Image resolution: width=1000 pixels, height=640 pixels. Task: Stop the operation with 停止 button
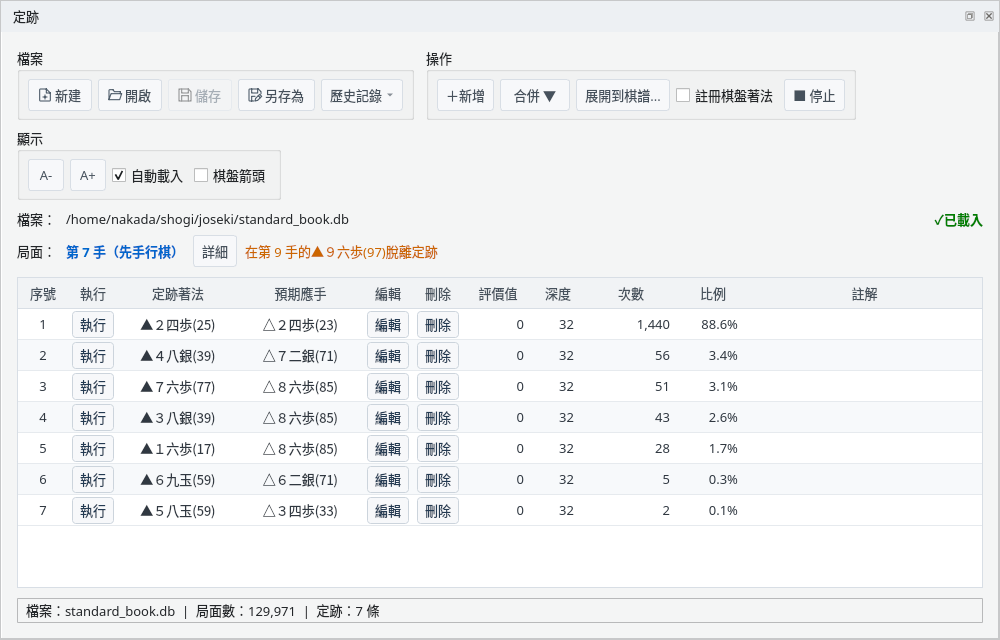(814, 96)
